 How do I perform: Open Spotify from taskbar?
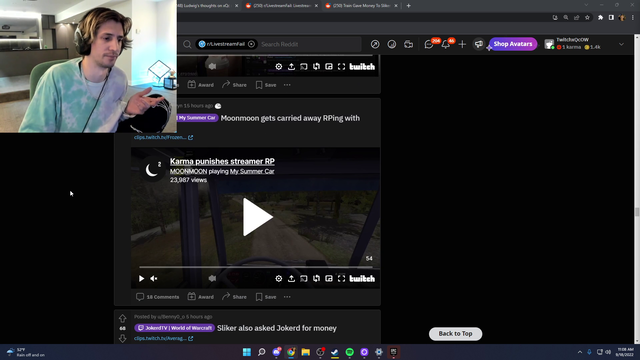pos(349,352)
